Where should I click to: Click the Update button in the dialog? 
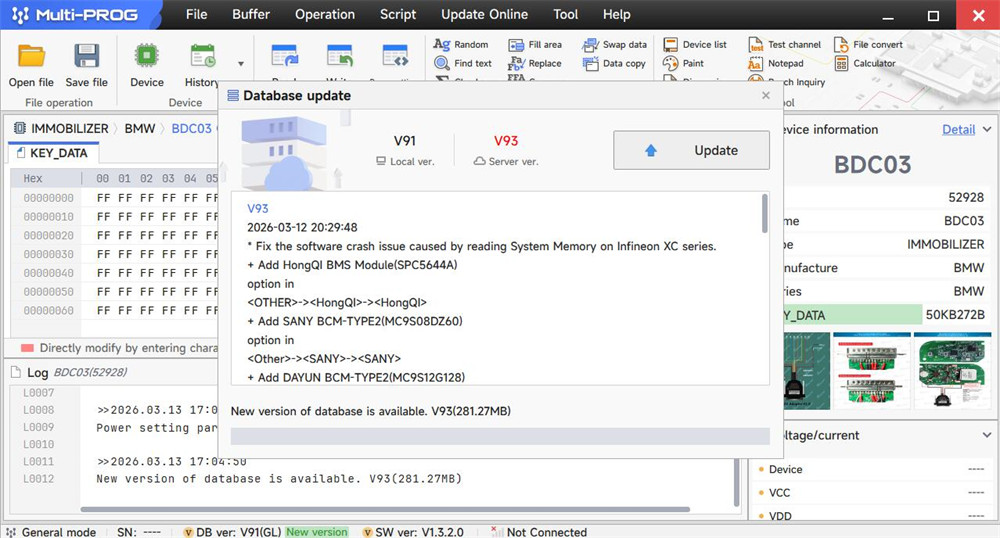[691, 150]
